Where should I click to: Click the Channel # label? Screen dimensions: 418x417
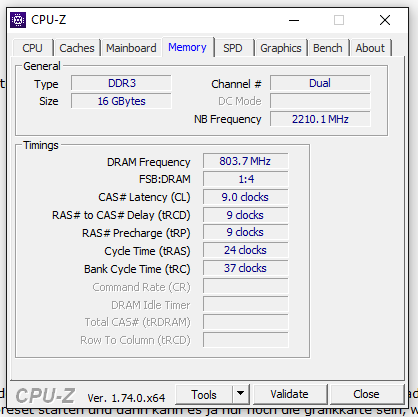coord(236,84)
